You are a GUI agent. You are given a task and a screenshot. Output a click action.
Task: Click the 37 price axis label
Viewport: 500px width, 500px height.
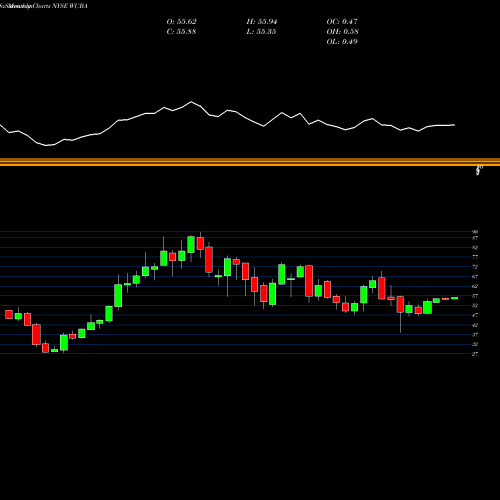pos(475,335)
